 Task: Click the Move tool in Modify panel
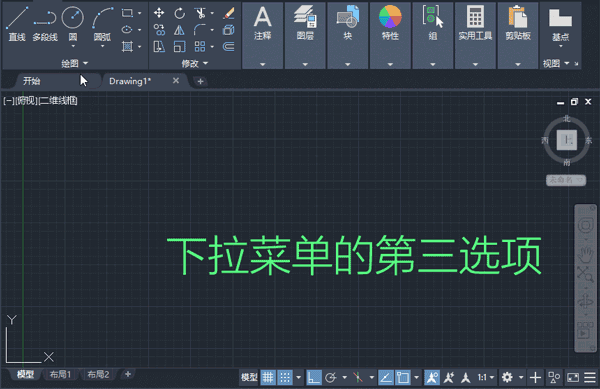tap(159, 13)
